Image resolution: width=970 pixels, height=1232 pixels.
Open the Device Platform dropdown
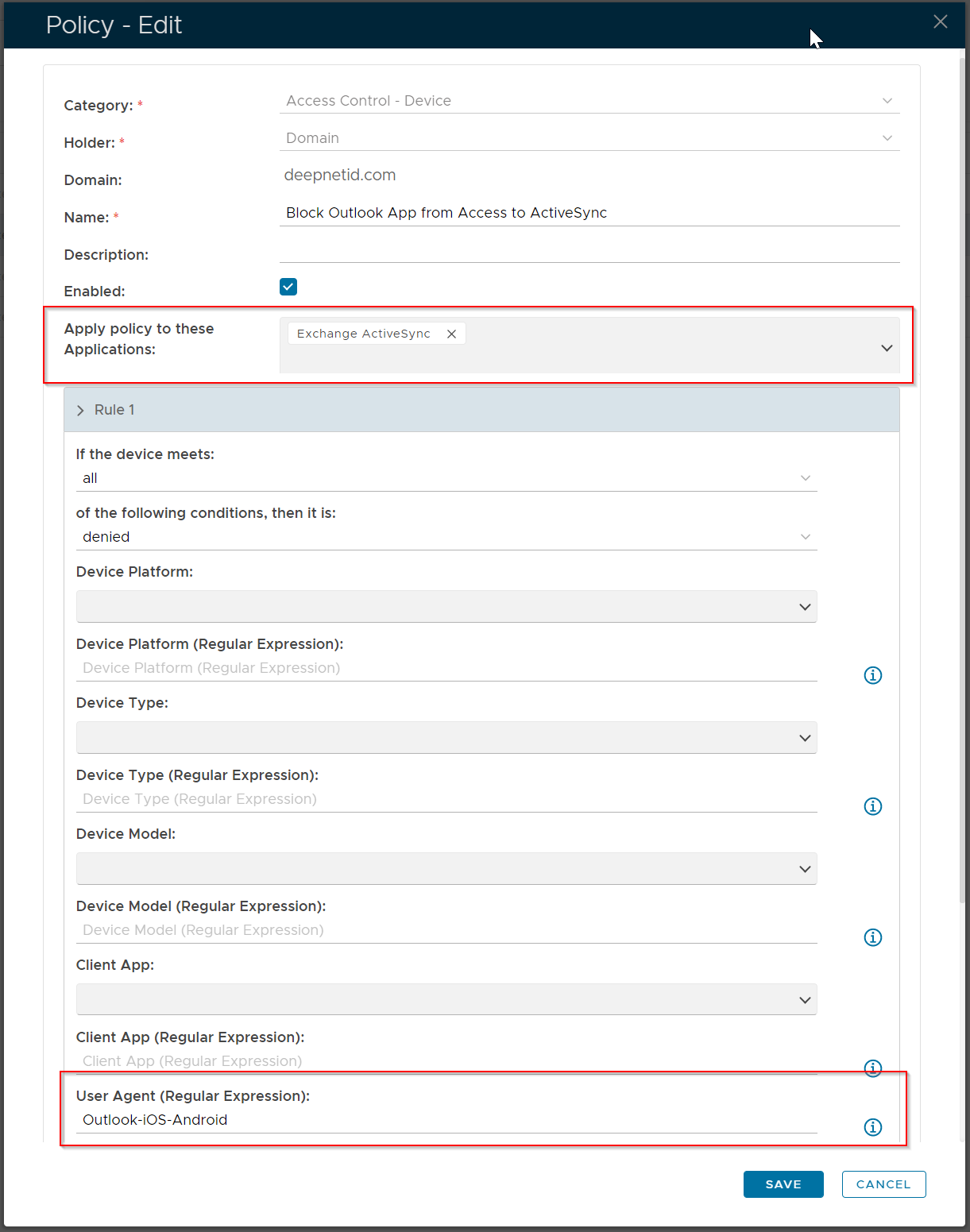click(446, 607)
